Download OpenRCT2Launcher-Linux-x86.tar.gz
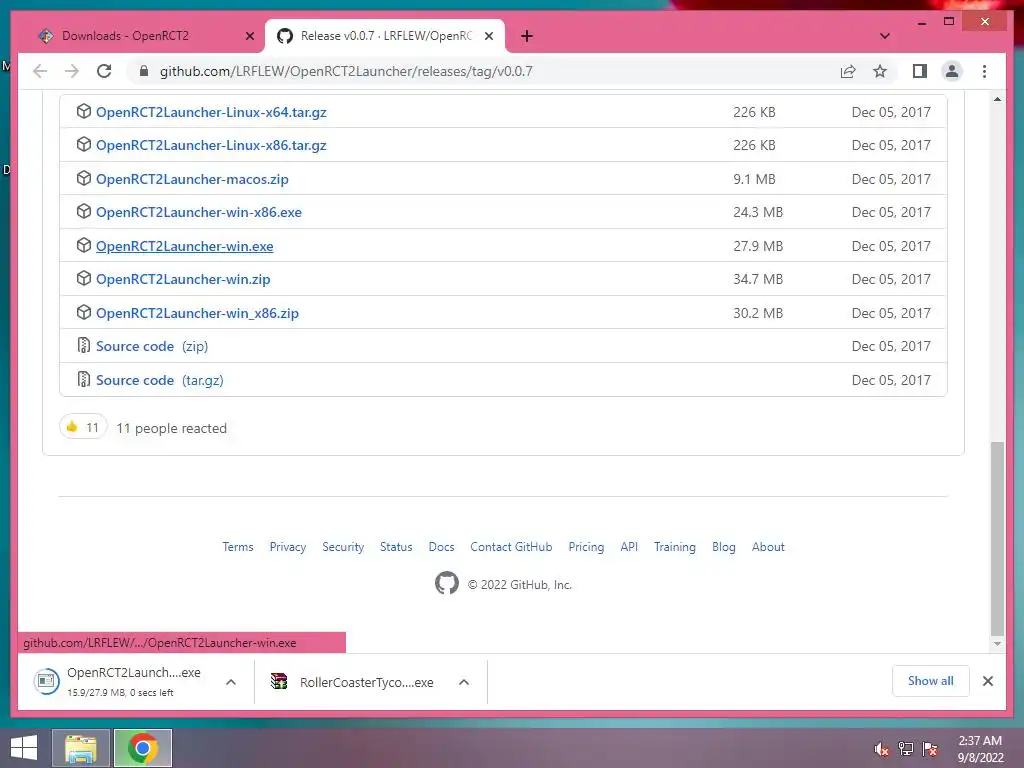Image resolution: width=1024 pixels, height=768 pixels. pyautogui.click(x=211, y=145)
